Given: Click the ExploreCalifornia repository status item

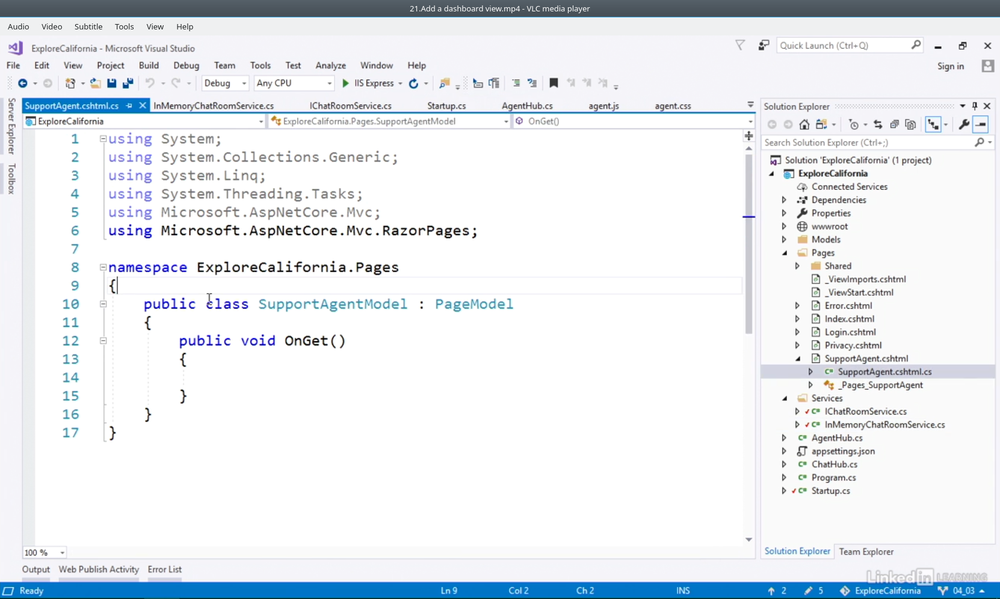Looking at the screenshot, I should (x=881, y=591).
